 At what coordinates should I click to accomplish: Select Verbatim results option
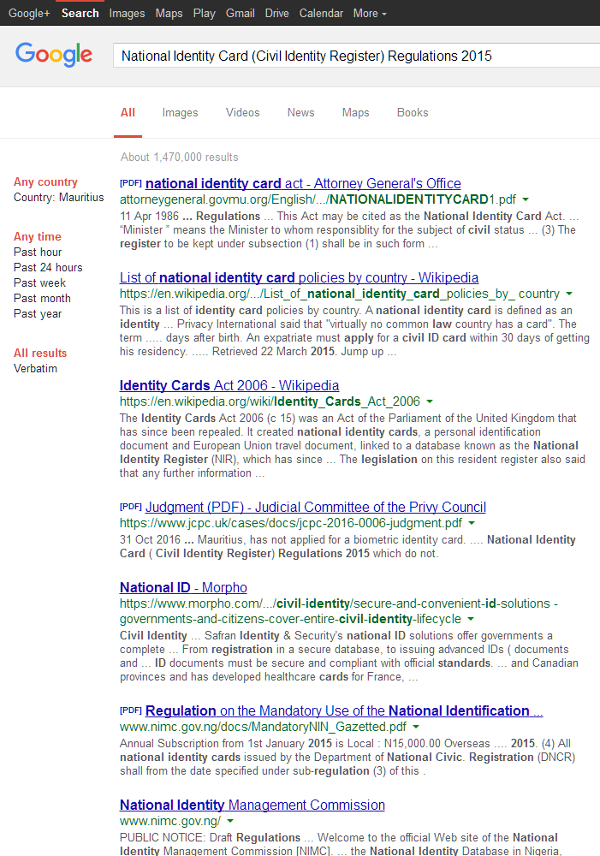pos(35,369)
